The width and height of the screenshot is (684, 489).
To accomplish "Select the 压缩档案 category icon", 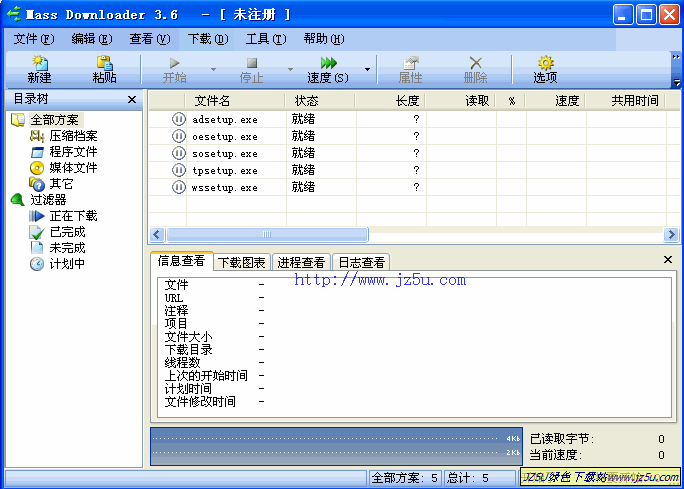I will pos(37,136).
